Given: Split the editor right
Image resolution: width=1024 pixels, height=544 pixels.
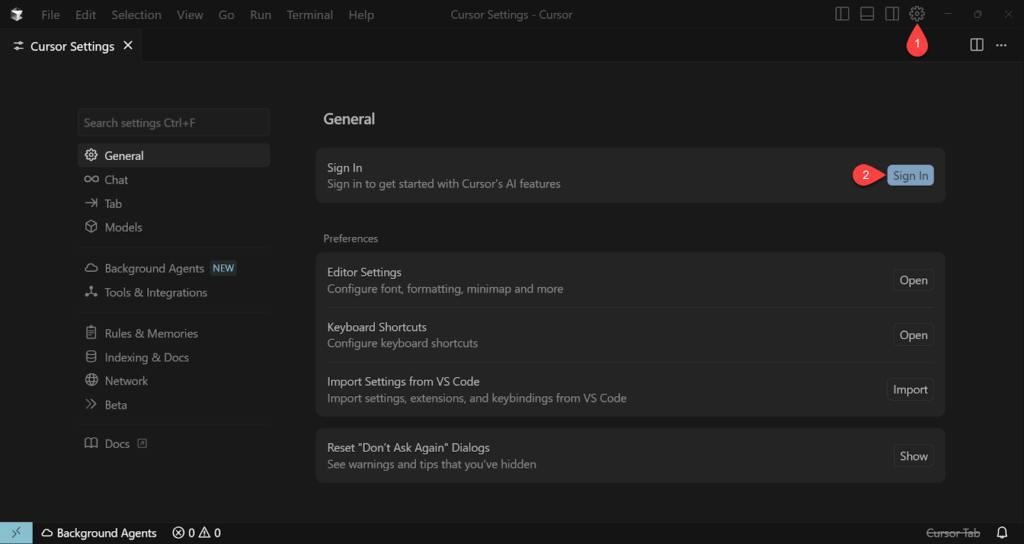Looking at the screenshot, I should tap(977, 45).
